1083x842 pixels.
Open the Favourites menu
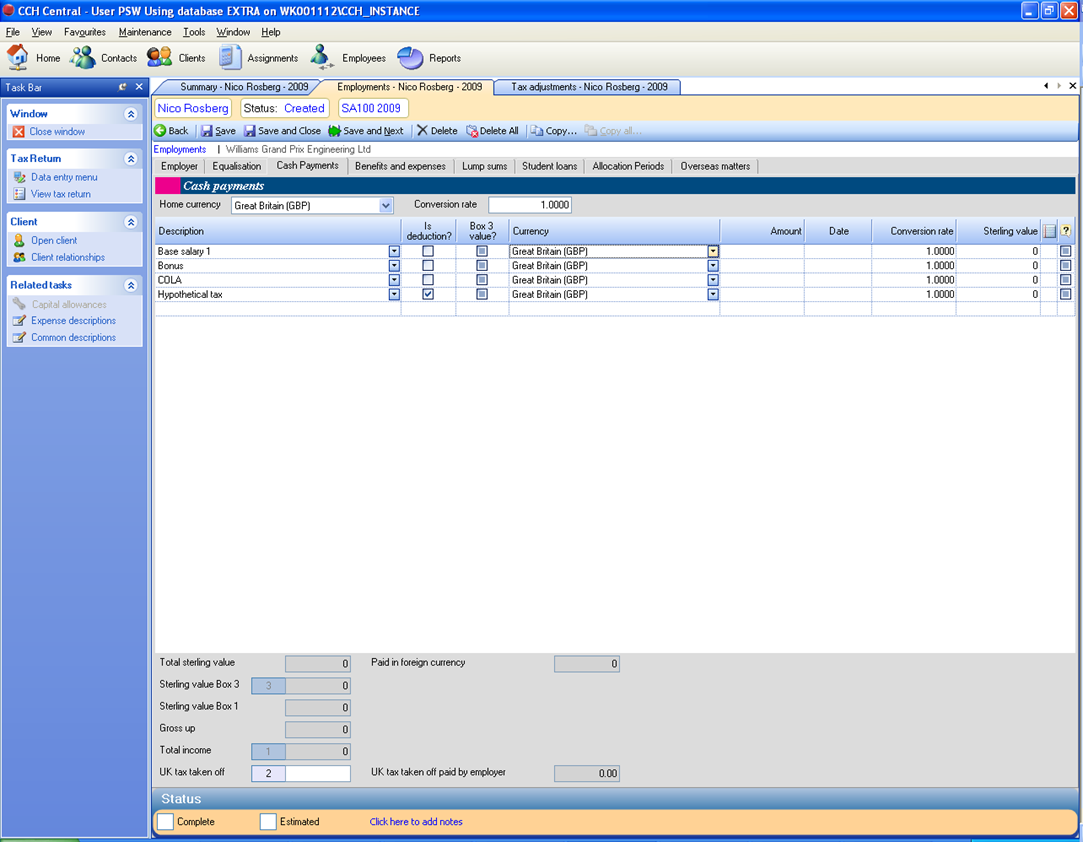(x=85, y=32)
